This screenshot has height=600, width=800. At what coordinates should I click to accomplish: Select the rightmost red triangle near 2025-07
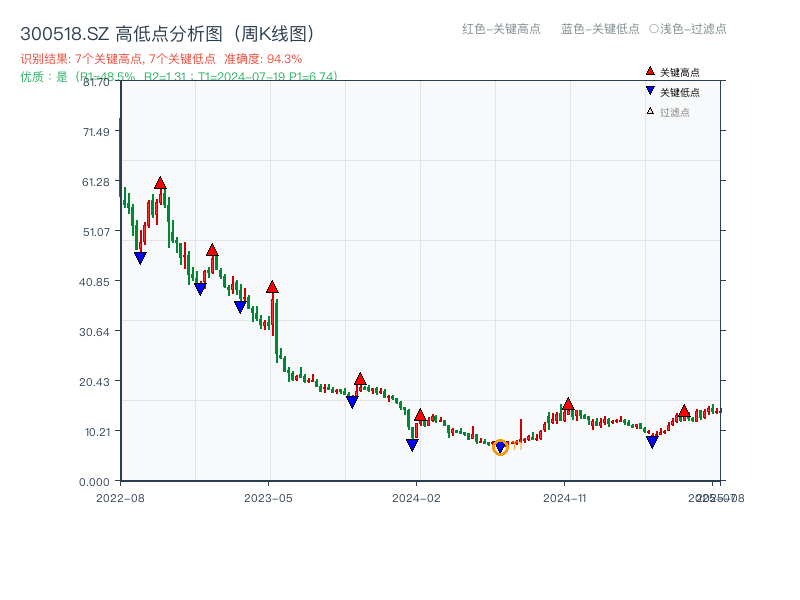pos(684,411)
